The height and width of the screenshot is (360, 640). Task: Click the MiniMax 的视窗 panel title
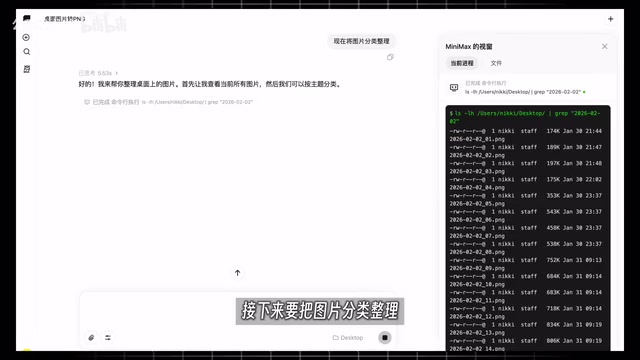pyautogui.click(x=469, y=47)
